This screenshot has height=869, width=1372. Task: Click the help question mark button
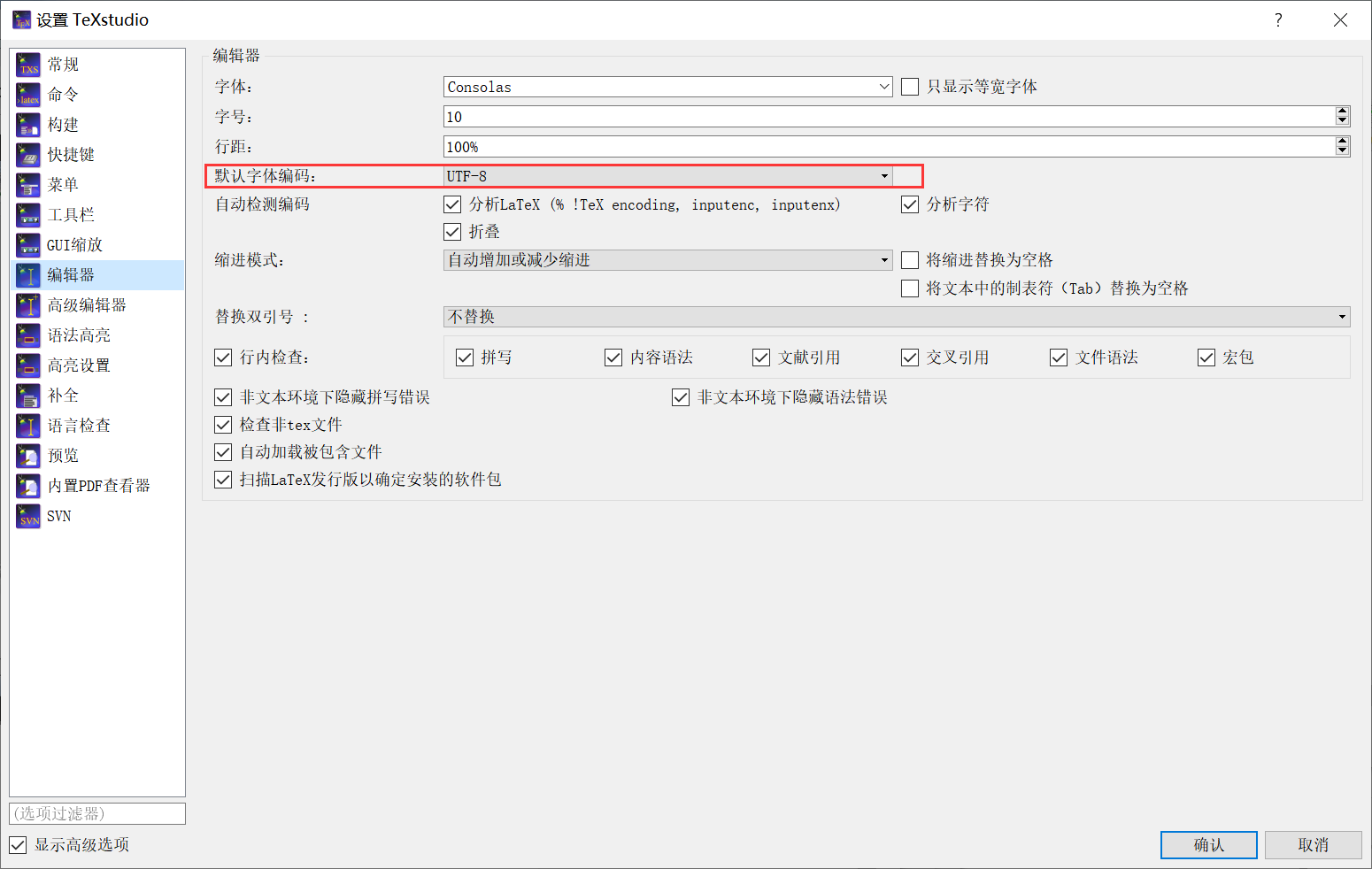pyautogui.click(x=1278, y=20)
